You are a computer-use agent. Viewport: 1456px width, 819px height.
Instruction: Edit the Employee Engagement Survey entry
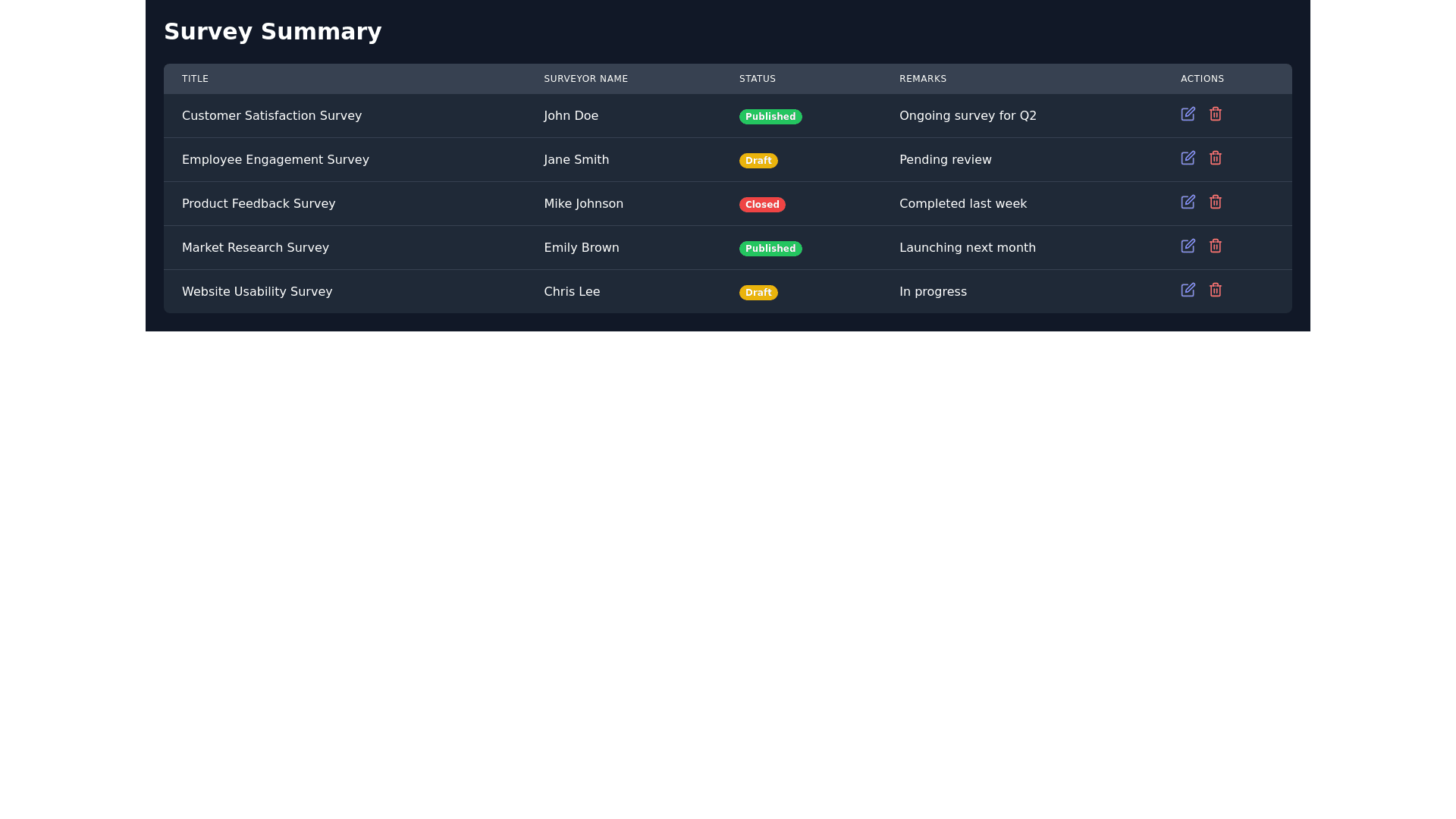[x=1188, y=158]
